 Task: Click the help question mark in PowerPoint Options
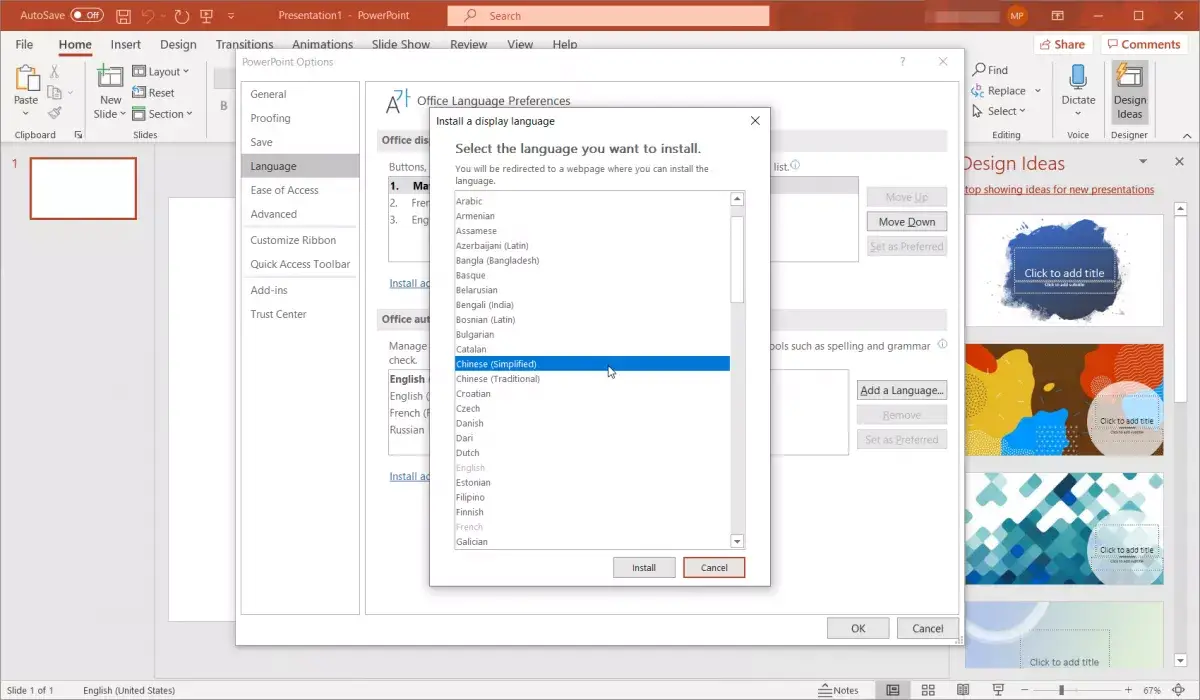(903, 62)
